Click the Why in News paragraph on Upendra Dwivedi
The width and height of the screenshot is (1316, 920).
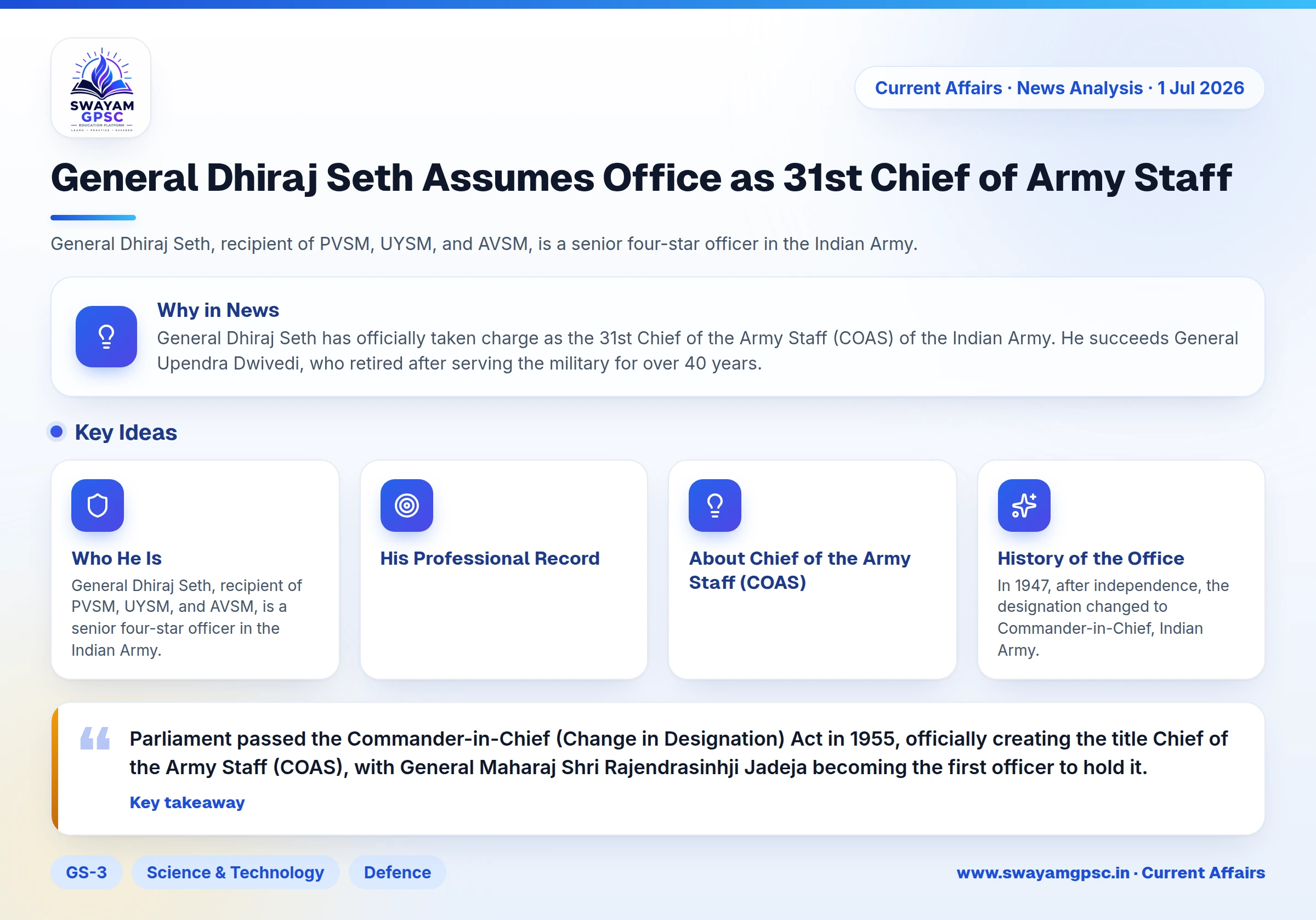tap(697, 351)
